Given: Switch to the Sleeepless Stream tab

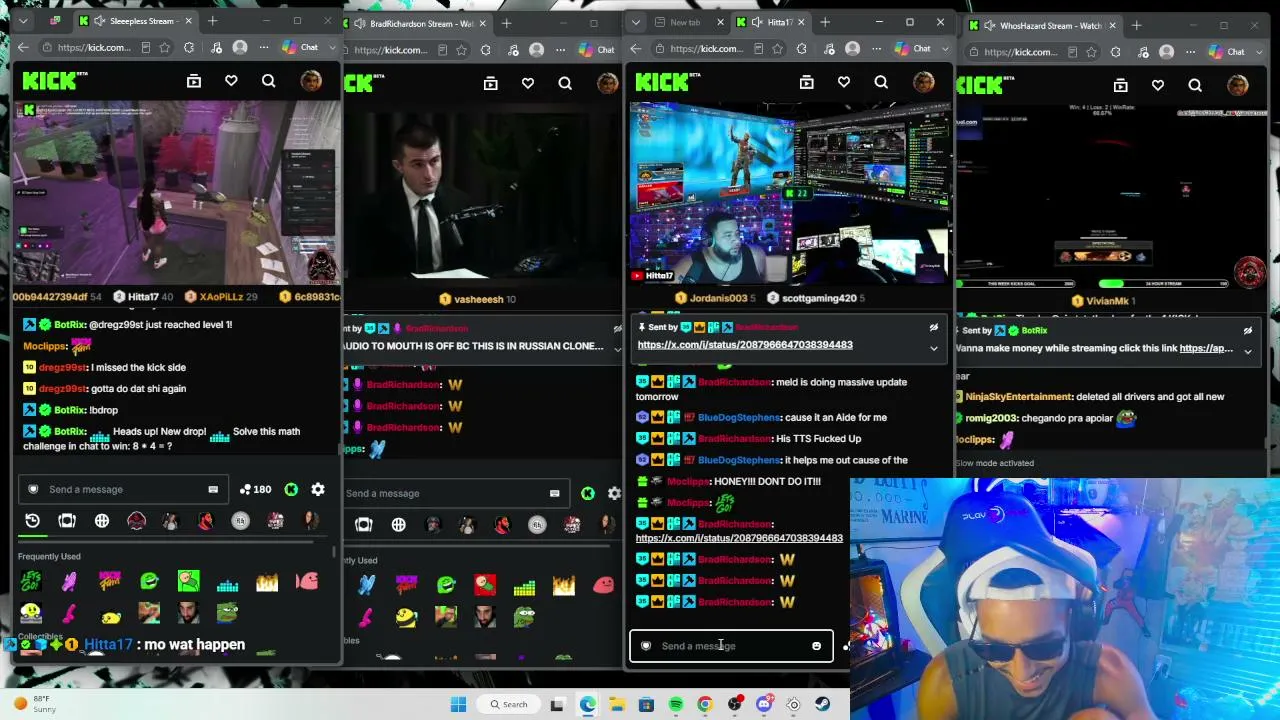Looking at the screenshot, I should click(134, 21).
